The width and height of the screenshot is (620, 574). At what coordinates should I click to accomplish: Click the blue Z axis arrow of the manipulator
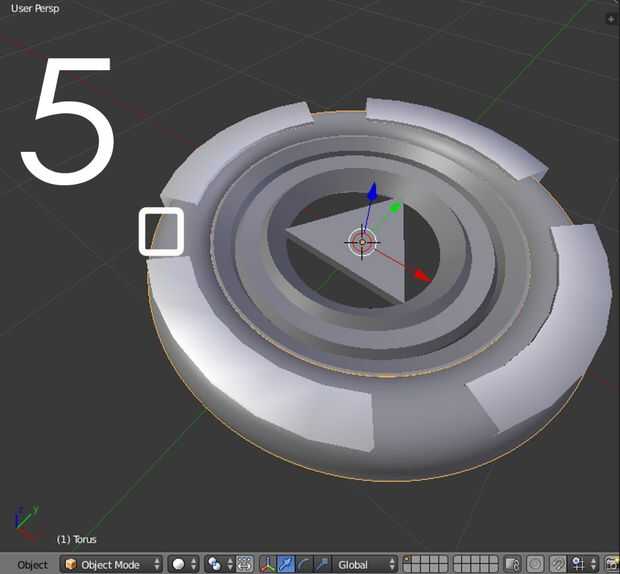(372, 192)
